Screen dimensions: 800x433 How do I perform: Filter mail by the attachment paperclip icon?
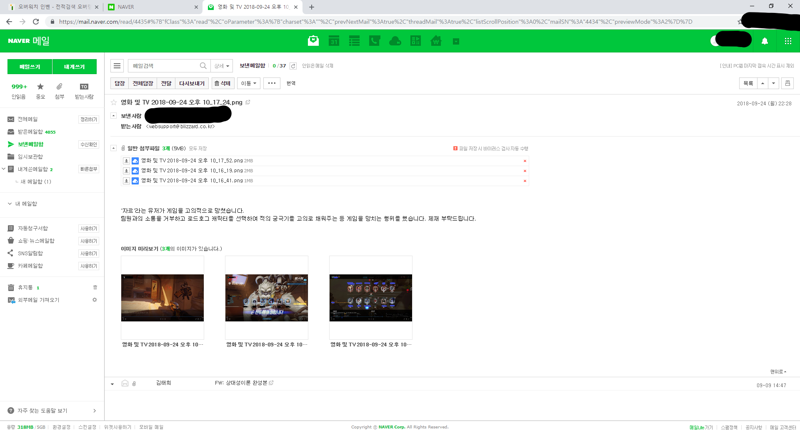tap(59, 87)
